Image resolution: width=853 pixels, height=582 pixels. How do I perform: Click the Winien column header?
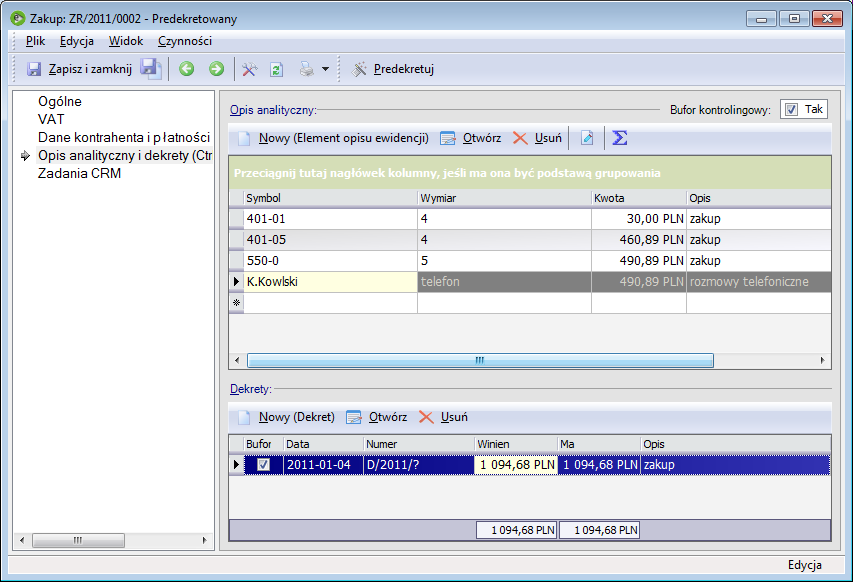coord(516,444)
